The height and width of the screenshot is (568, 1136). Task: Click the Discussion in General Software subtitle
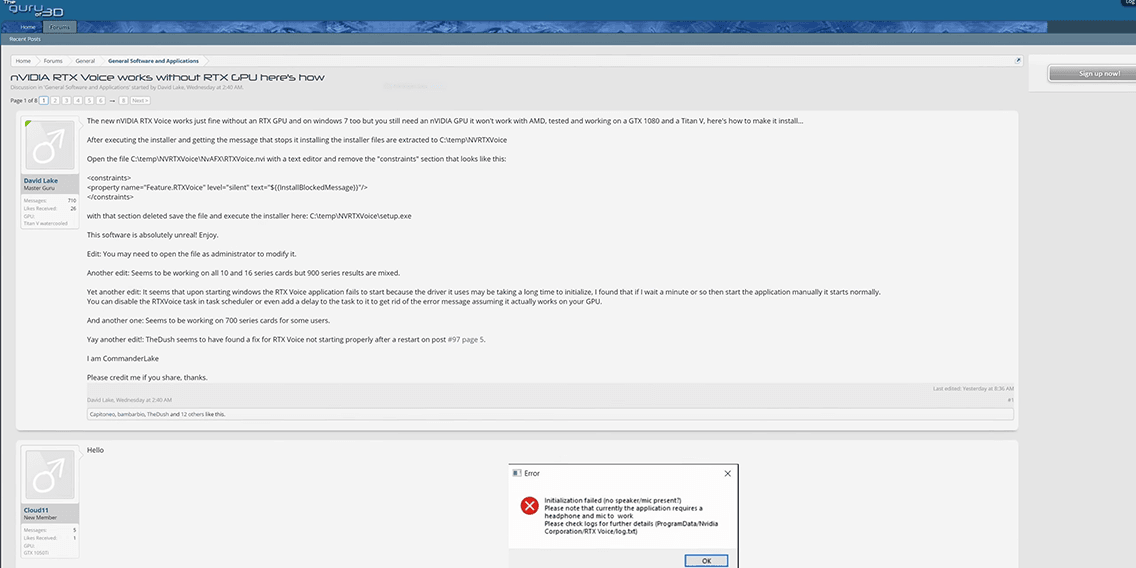(127, 87)
